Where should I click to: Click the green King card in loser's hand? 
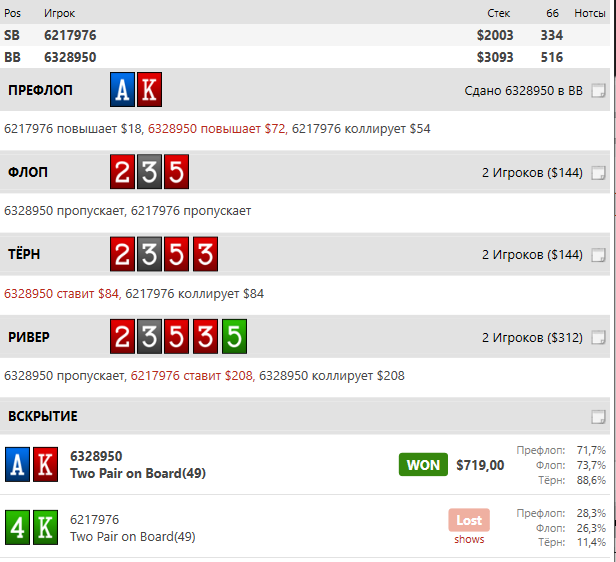click(x=46, y=527)
